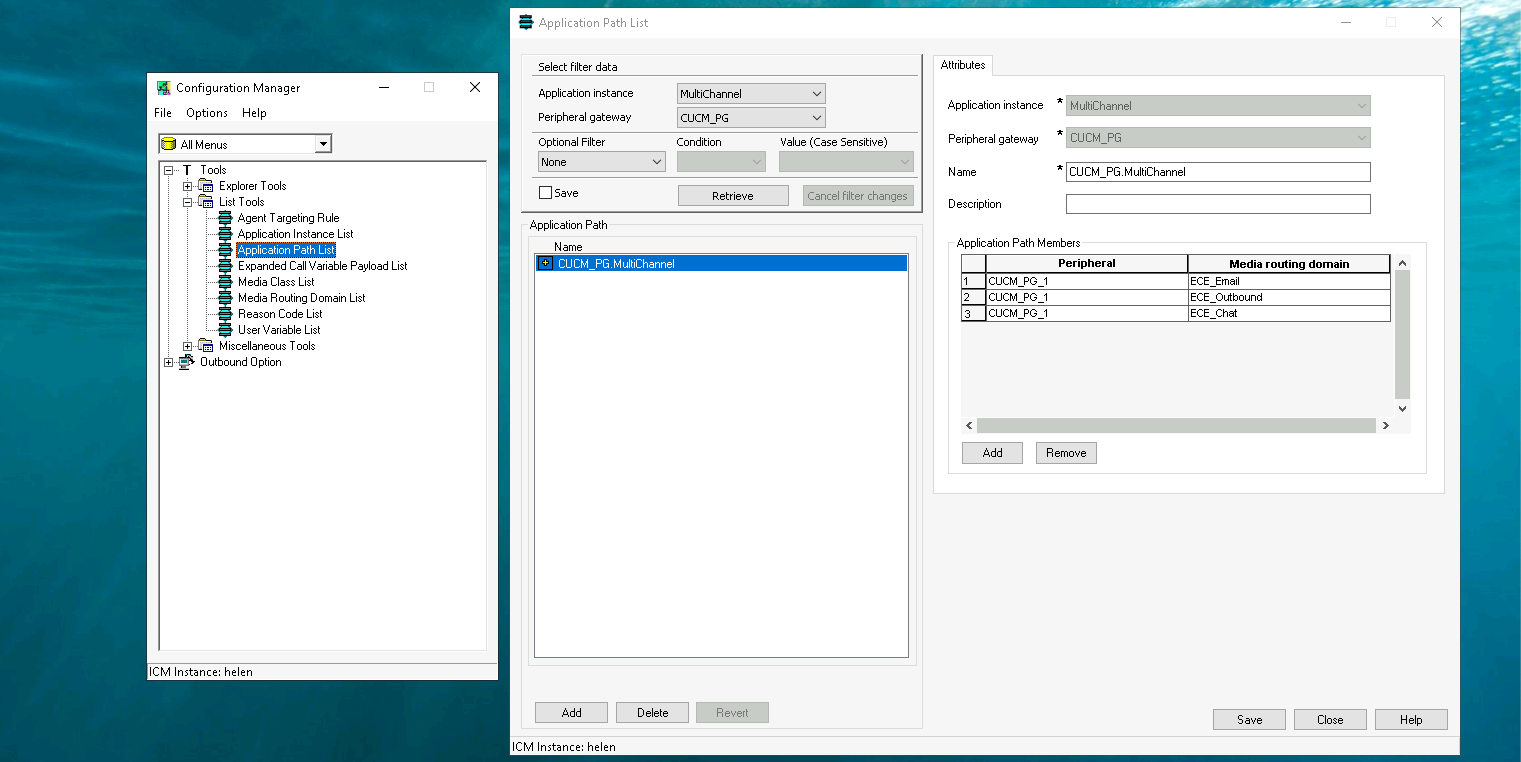
Task: Expand the CUCM_PG.MultiChannel application path
Action: click(545, 264)
